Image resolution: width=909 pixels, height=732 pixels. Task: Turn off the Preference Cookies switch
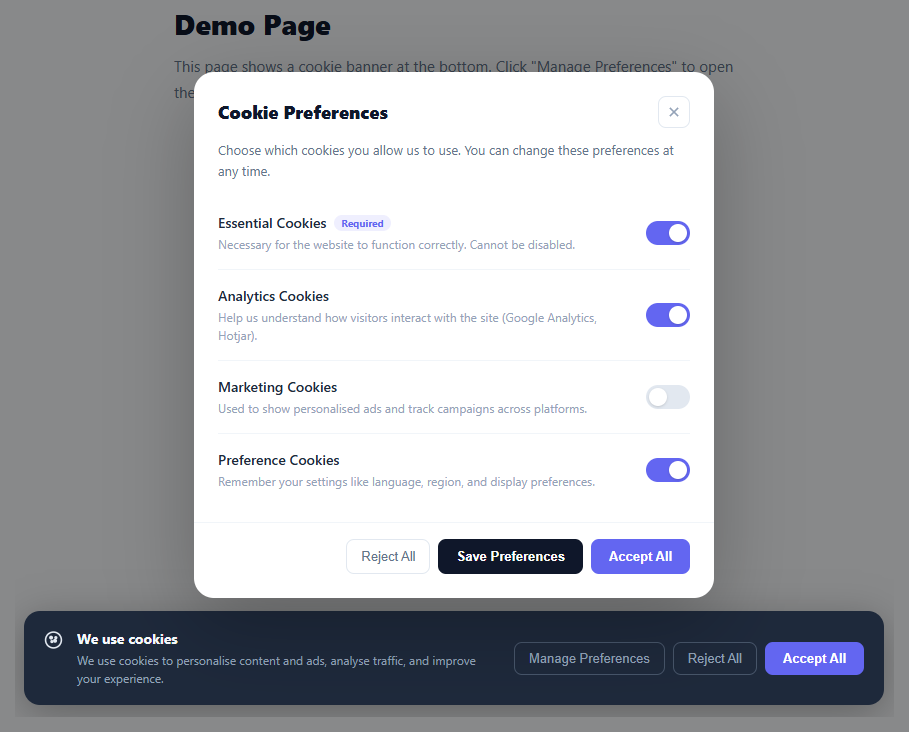click(x=668, y=470)
